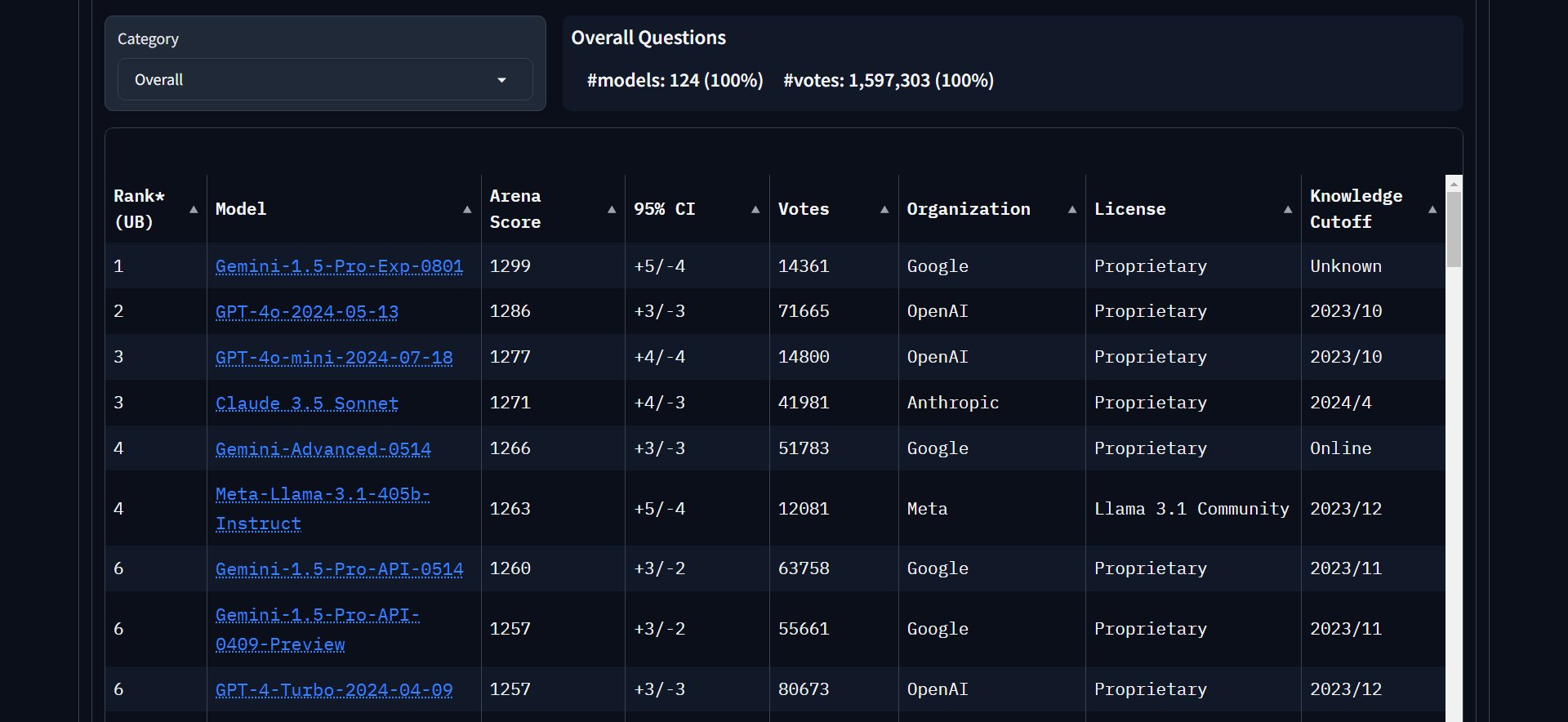Image resolution: width=1568 pixels, height=722 pixels.
Task: Open the Gemini-1.5-Pro-API-0409-Preview model link
Action: click(318, 630)
